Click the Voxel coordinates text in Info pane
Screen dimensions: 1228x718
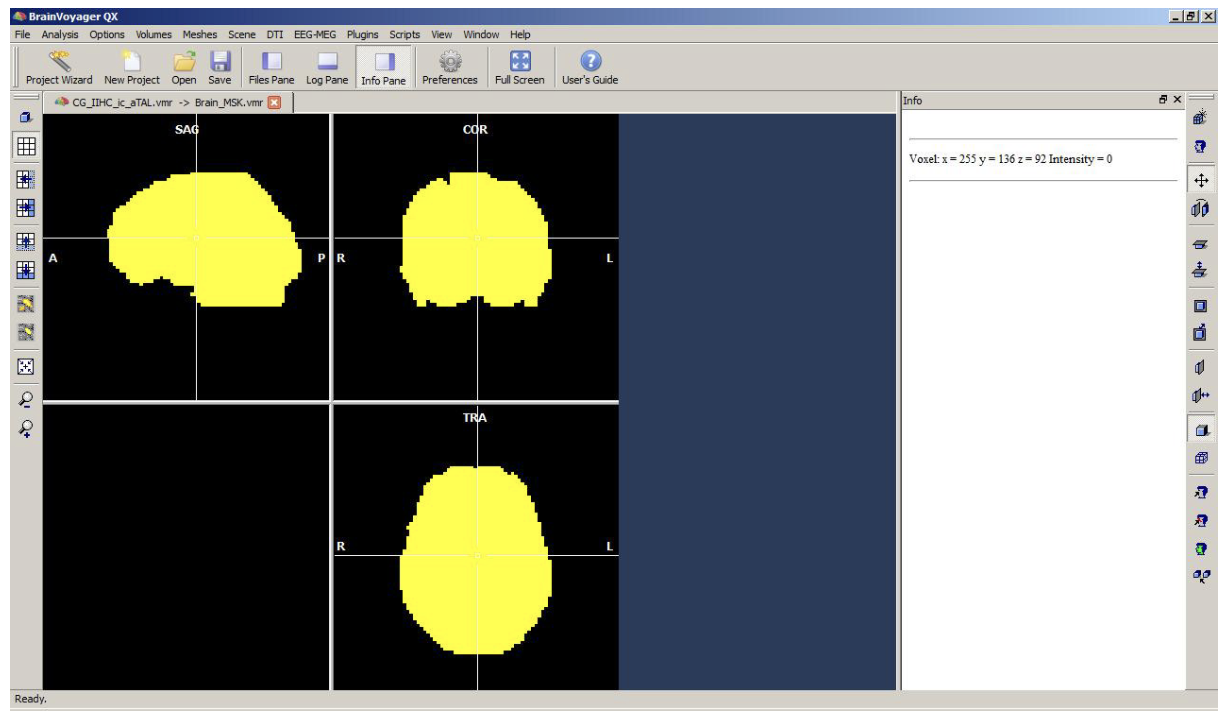point(1010,159)
